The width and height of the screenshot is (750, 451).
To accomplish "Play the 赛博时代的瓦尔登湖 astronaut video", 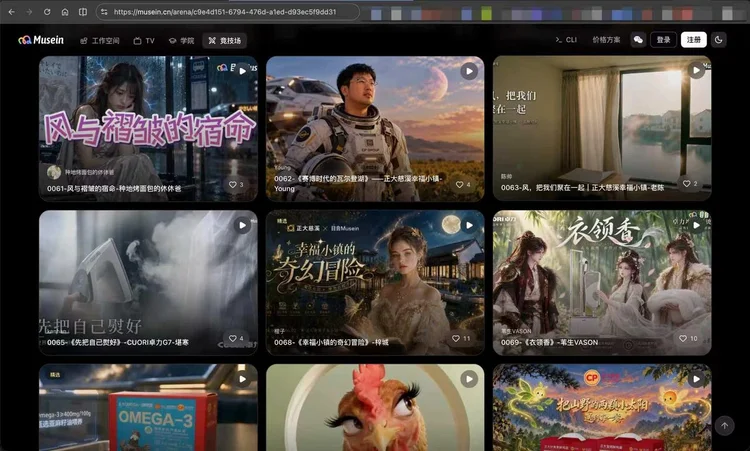I will [x=469, y=71].
